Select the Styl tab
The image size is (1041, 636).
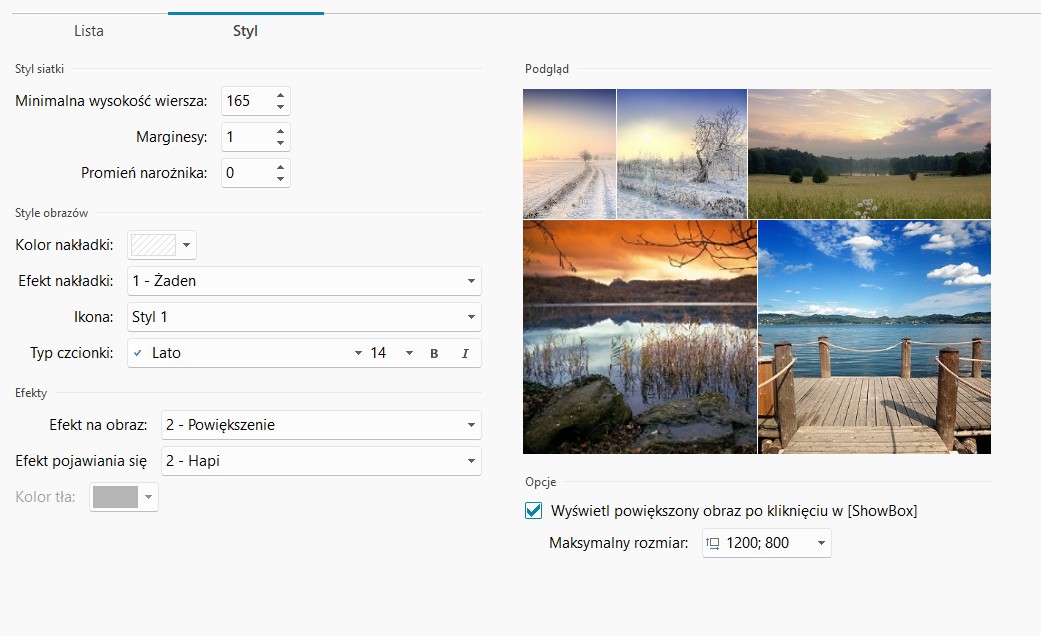coord(245,31)
